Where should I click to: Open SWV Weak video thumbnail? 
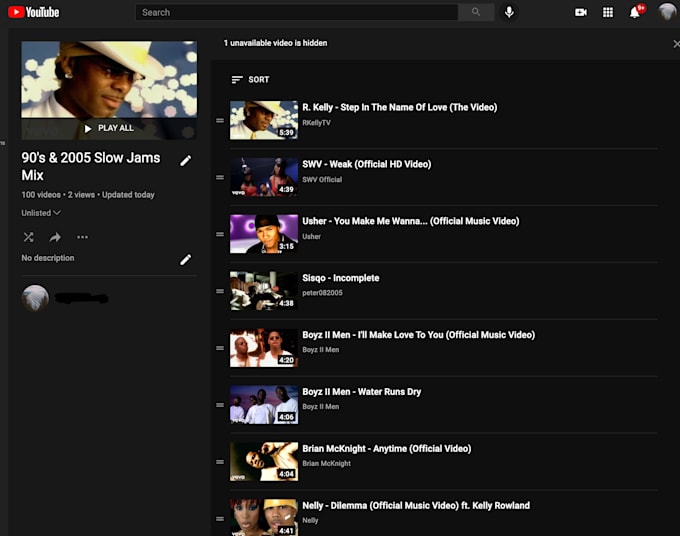(264, 177)
